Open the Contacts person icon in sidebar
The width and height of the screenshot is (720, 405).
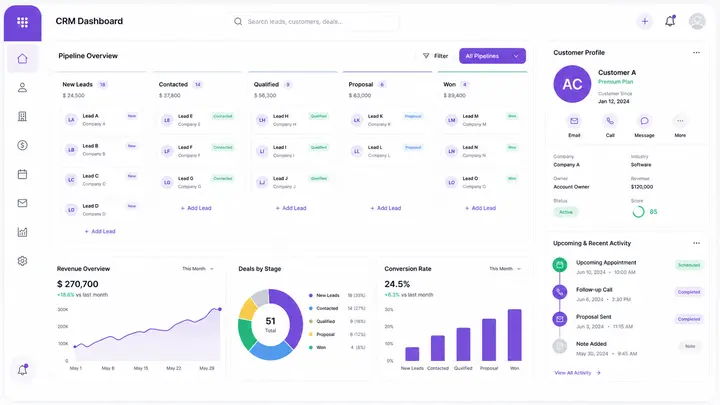click(x=22, y=87)
